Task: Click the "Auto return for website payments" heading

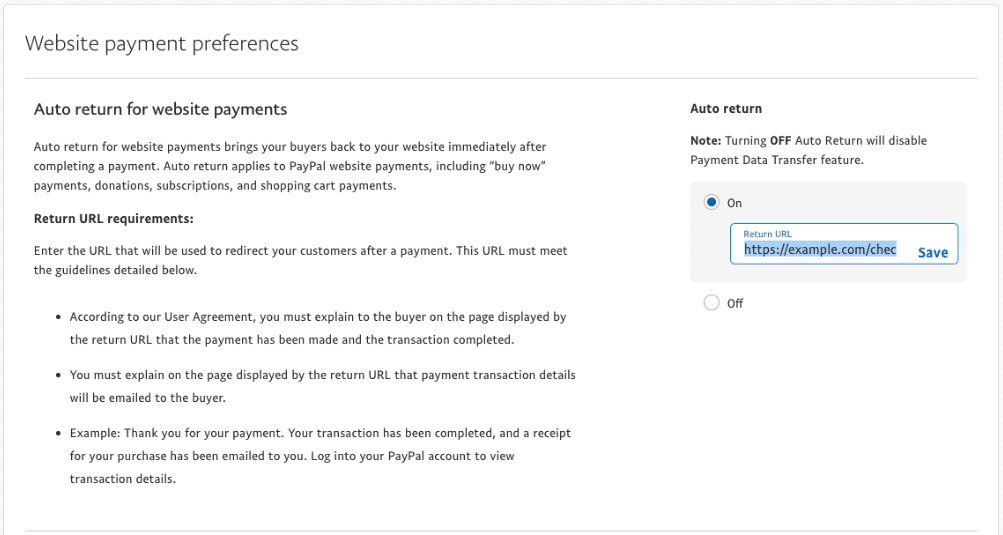Action: coord(161,109)
